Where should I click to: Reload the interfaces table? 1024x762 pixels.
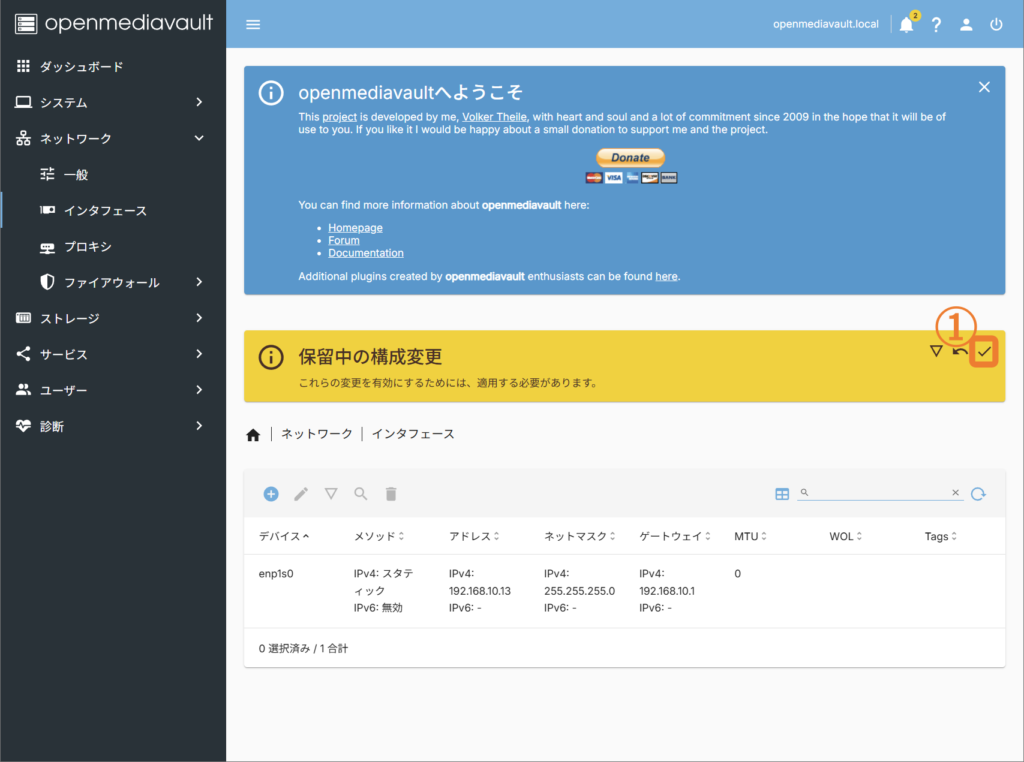[978, 494]
